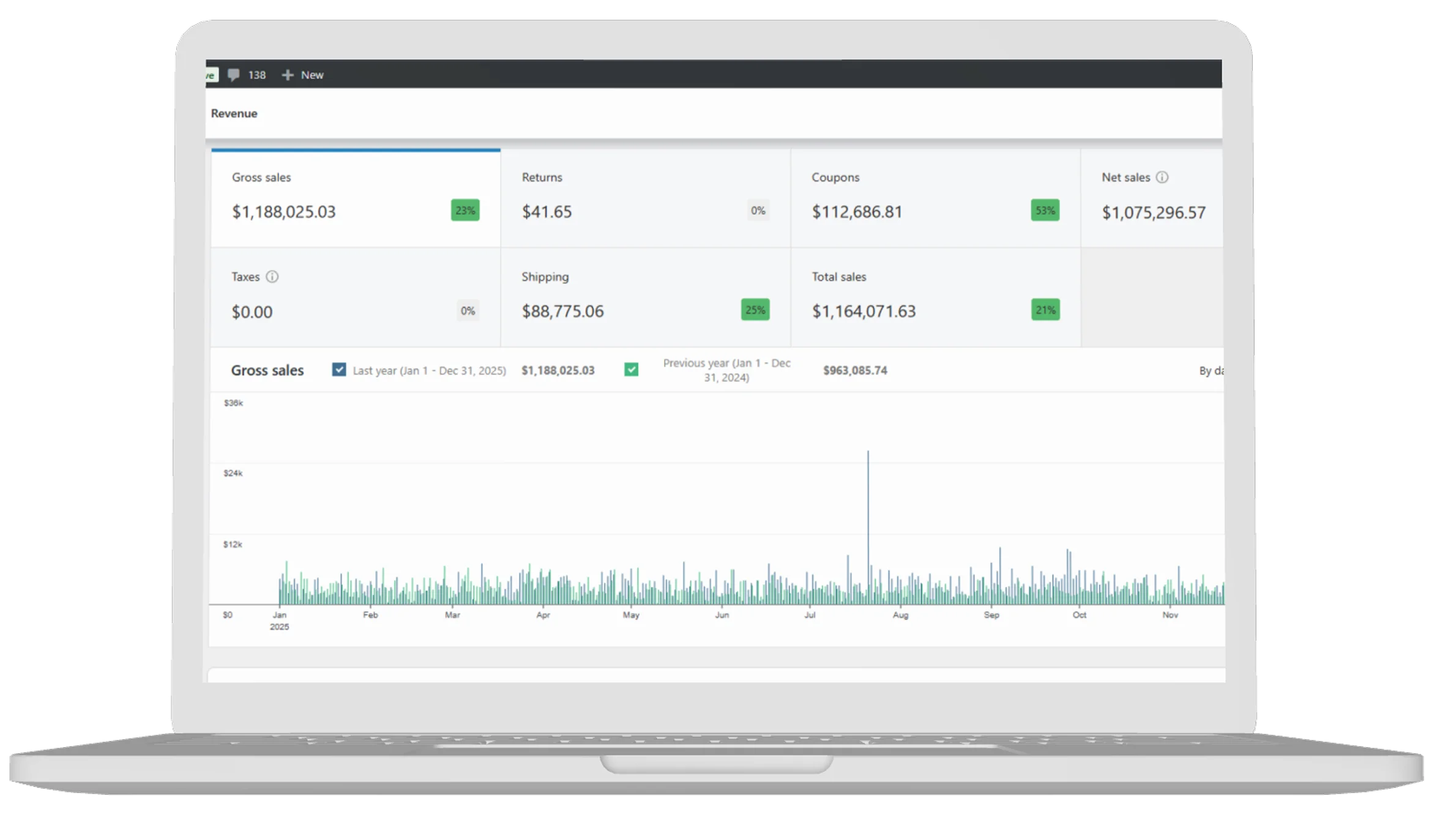
Task: Click the Taxes info icon
Action: pos(272,277)
